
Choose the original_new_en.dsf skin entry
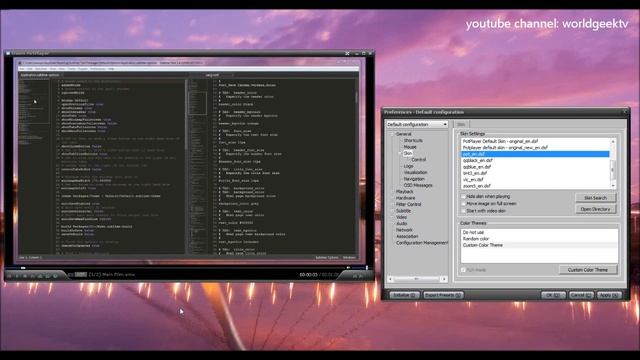pyautogui.click(x=535, y=148)
